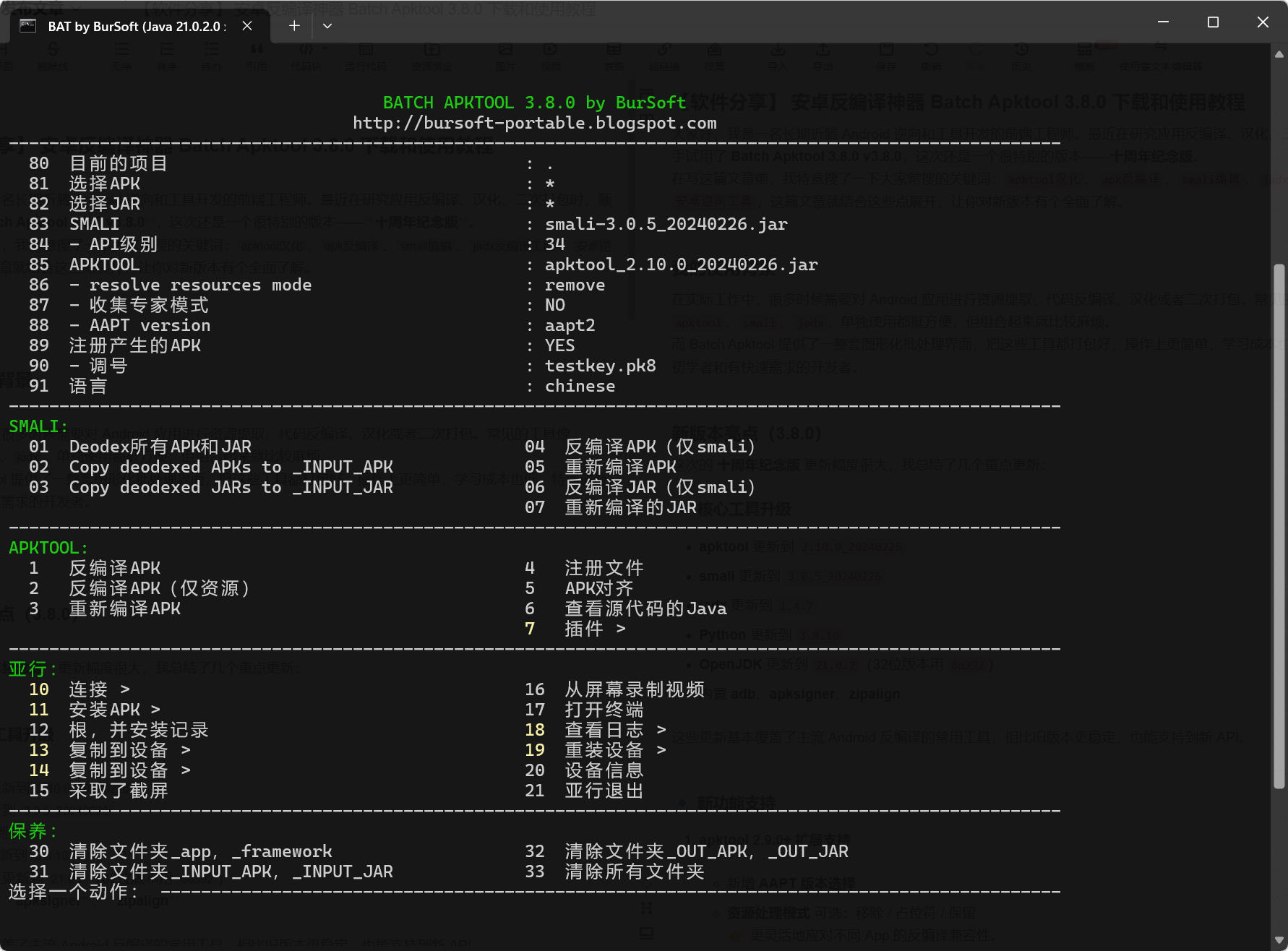Click the line "20 设备信息"
The height and width of the screenshot is (951, 1288).
(x=584, y=770)
